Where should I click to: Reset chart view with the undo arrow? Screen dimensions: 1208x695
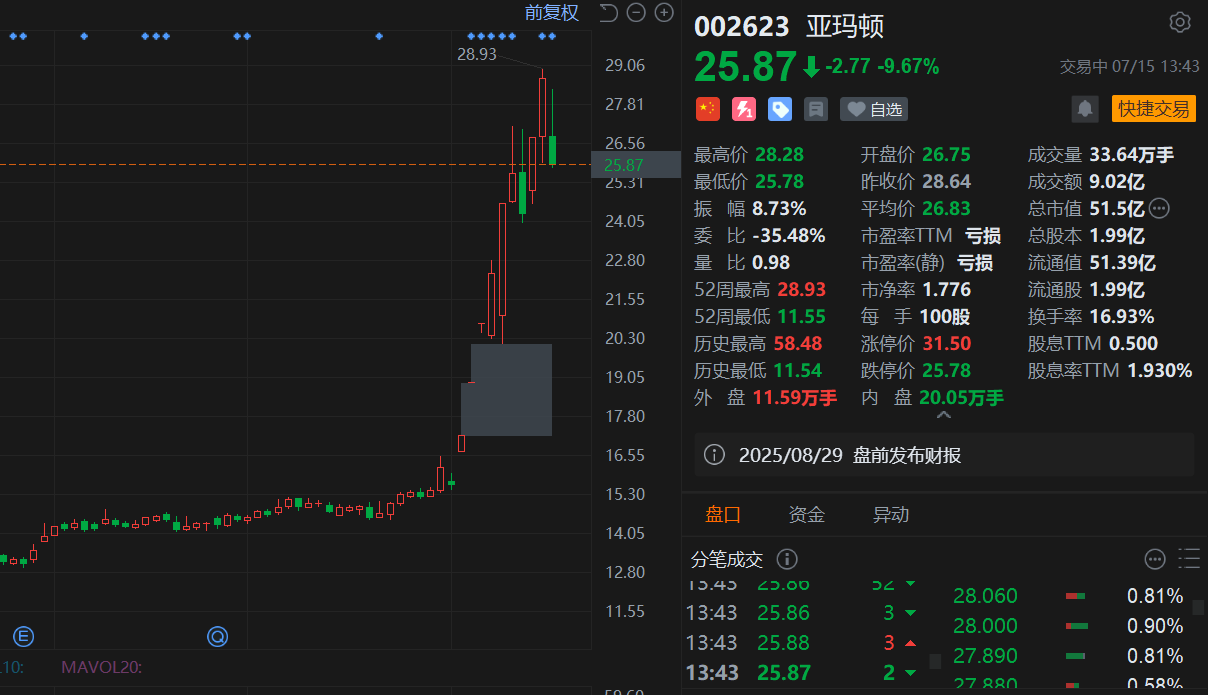click(x=608, y=13)
